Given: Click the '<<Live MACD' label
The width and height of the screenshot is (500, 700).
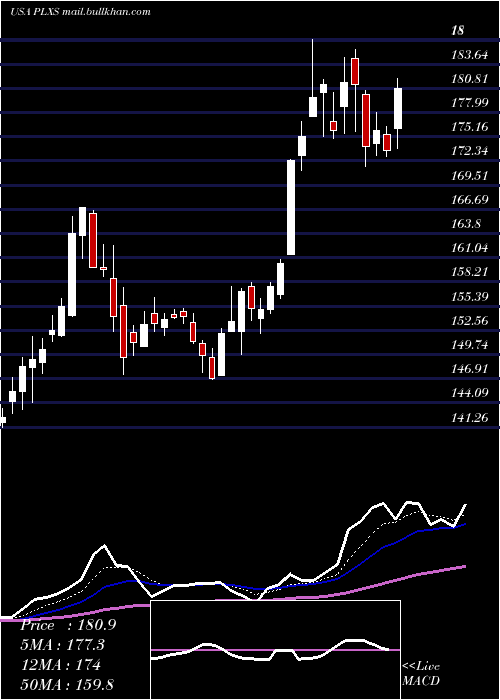Looking at the screenshot, I should 421,674.
